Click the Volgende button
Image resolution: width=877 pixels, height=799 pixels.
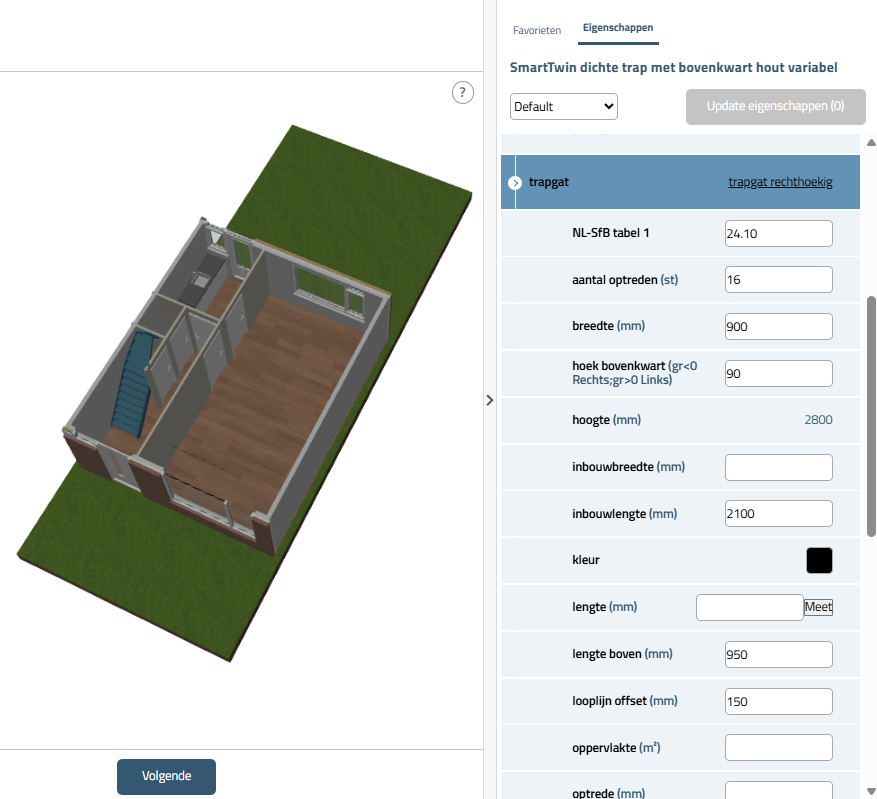pyautogui.click(x=166, y=776)
